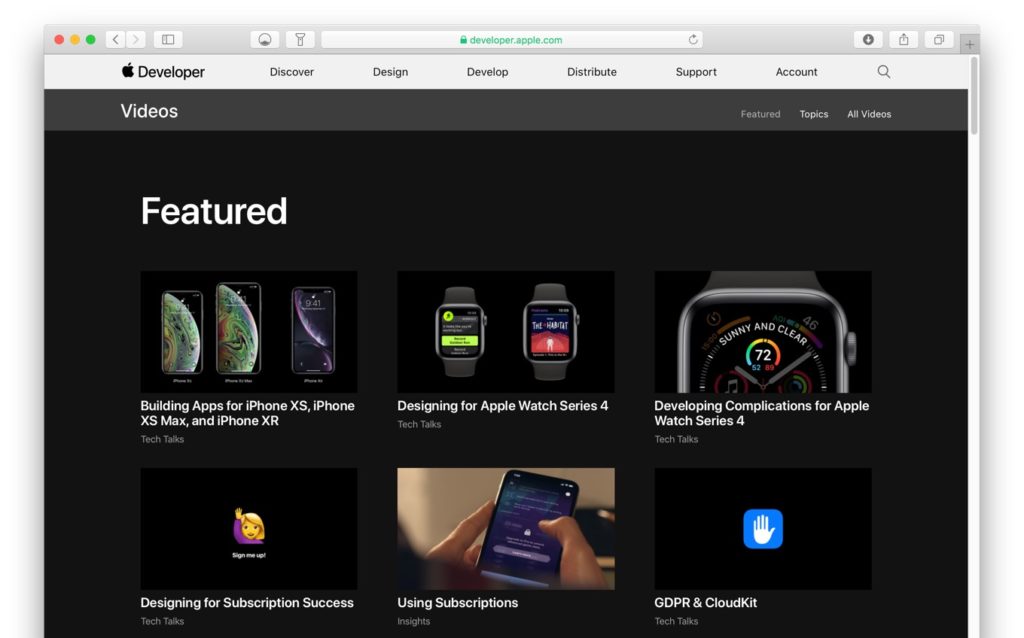Activate the search magnifier icon
The height and width of the screenshot is (638, 1024).
coord(883,71)
